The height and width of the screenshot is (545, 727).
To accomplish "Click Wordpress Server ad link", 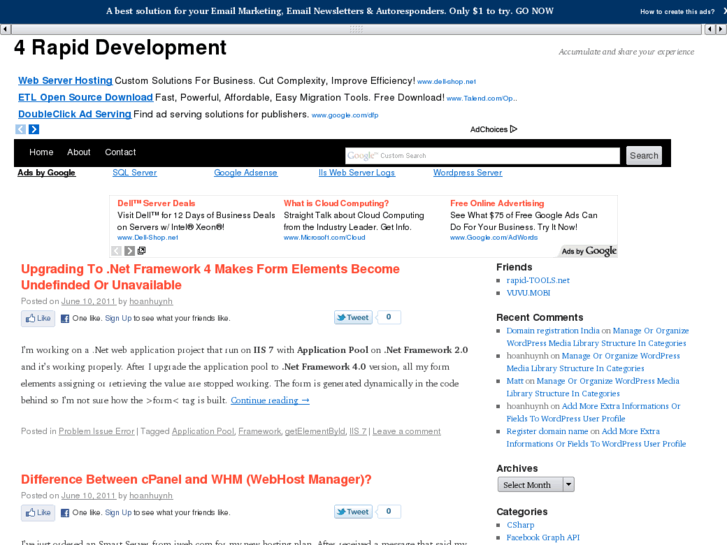I will (467, 173).
